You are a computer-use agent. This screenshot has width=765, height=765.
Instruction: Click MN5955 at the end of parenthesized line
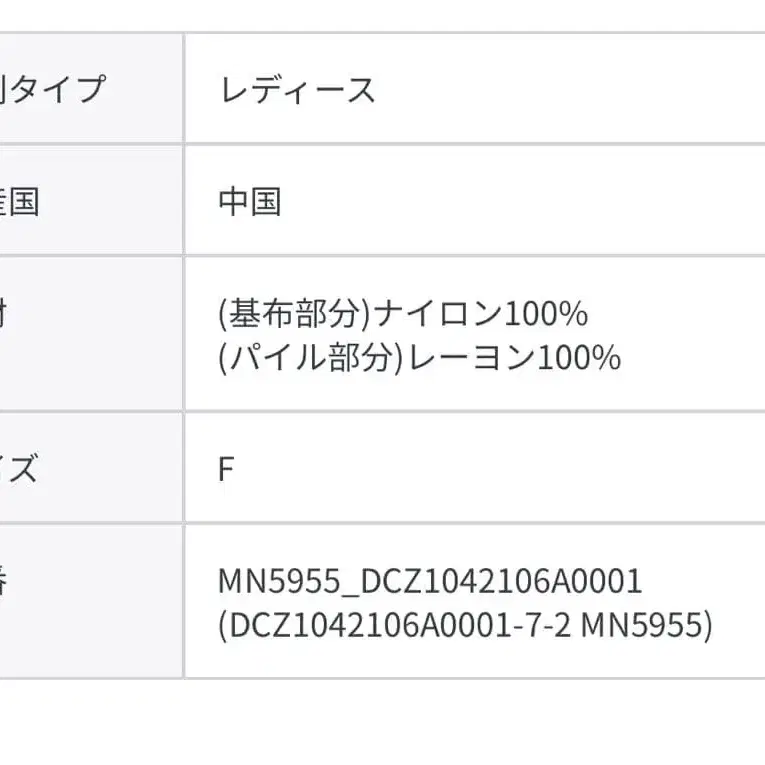coord(644,625)
